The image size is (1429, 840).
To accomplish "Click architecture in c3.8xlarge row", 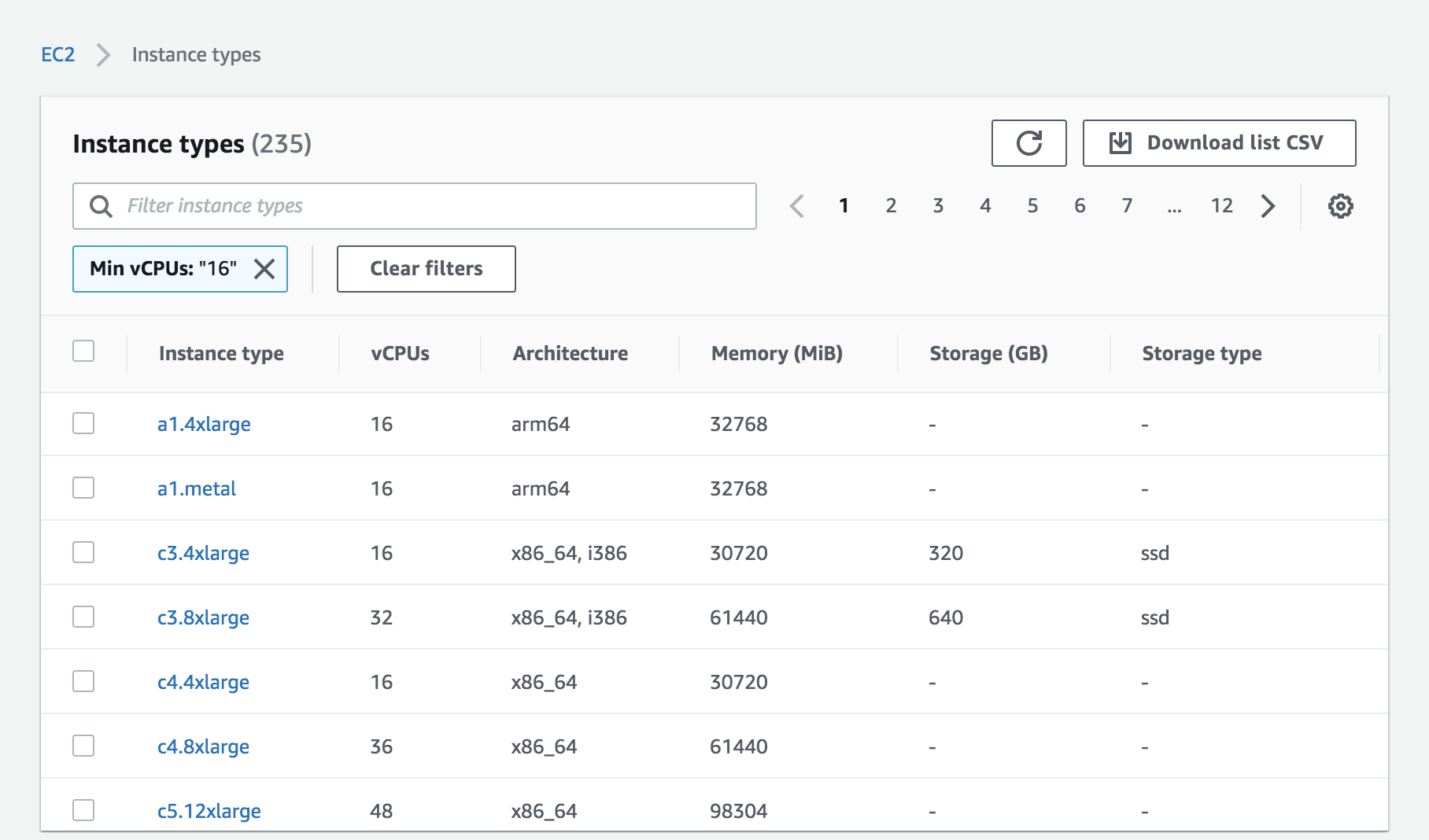I will [569, 617].
